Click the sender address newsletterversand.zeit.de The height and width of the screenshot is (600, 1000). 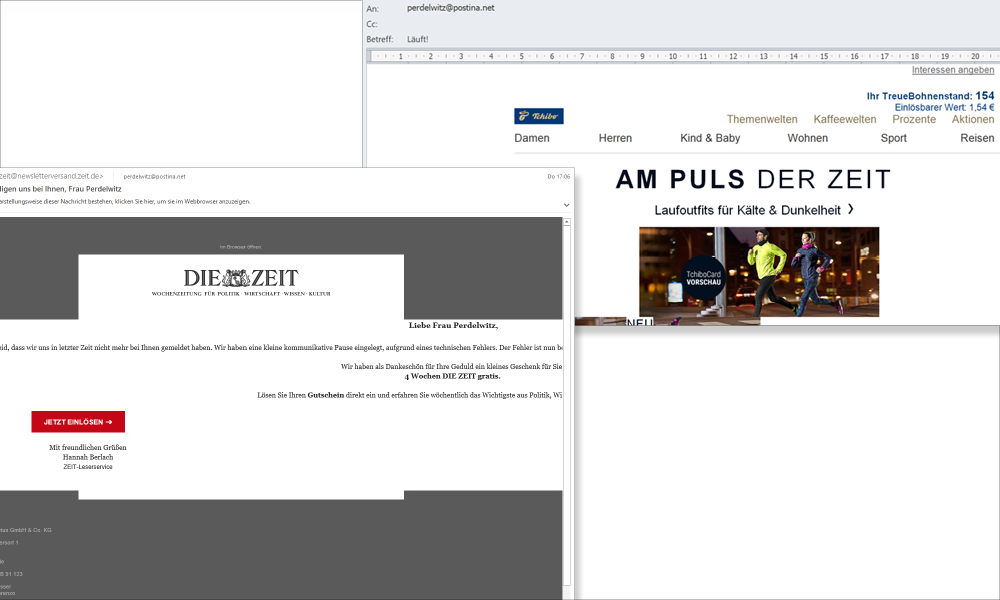(x=52, y=176)
